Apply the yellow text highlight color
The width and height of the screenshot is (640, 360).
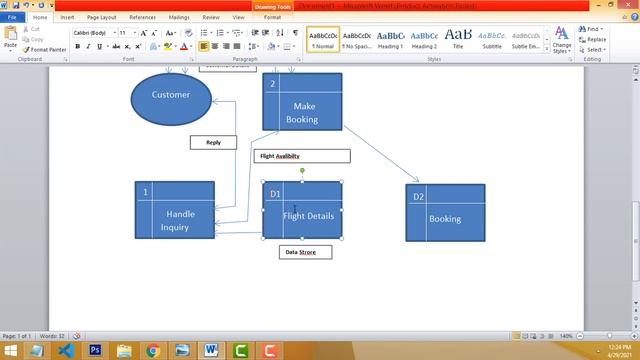pos(167,47)
